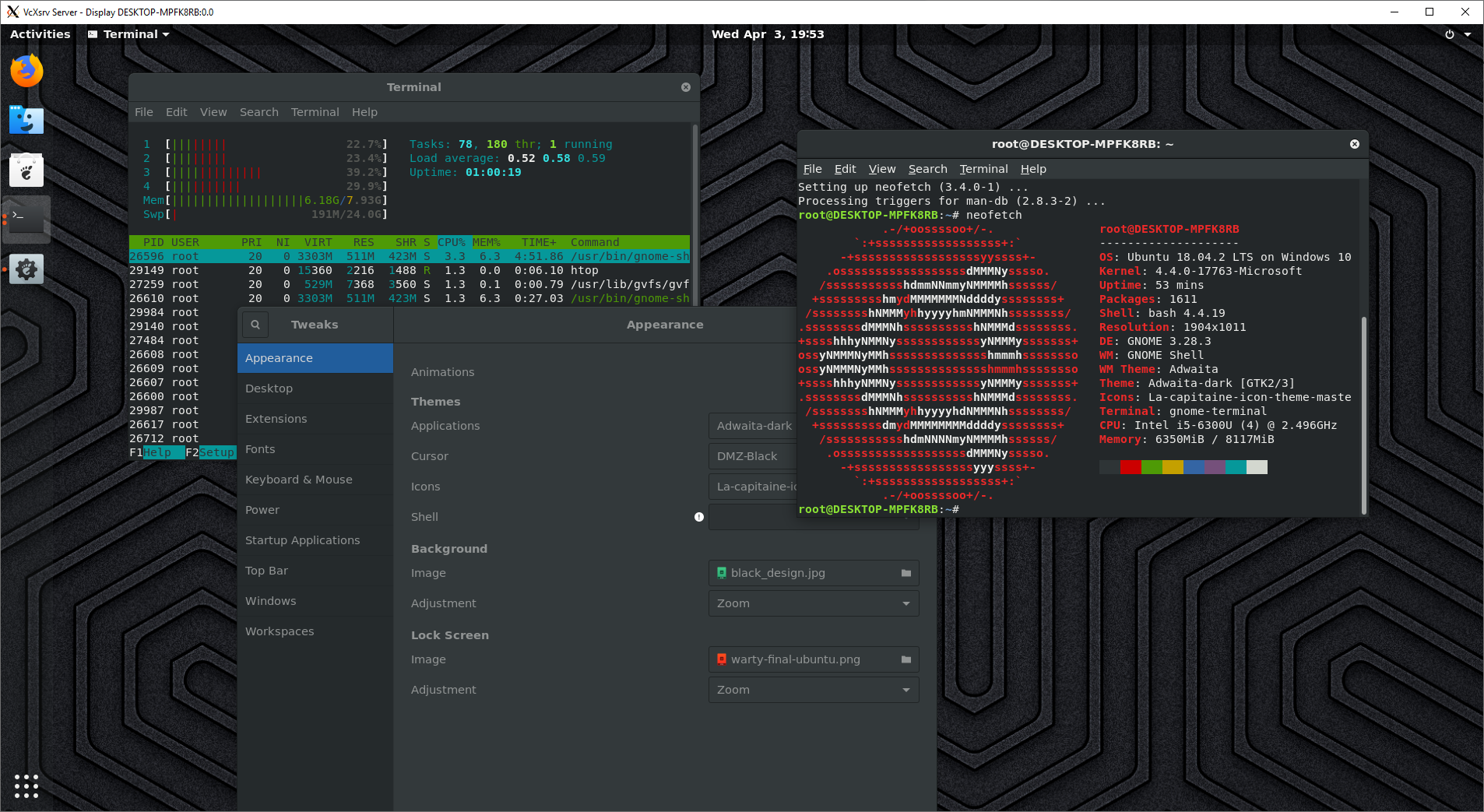Click the Terminal icon in the dock

tap(26, 219)
